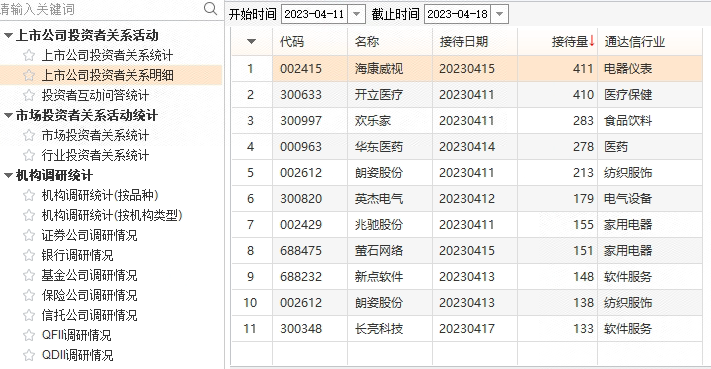Open QDII调研情况 report
The image size is (711, 369).
pos(78,355)
